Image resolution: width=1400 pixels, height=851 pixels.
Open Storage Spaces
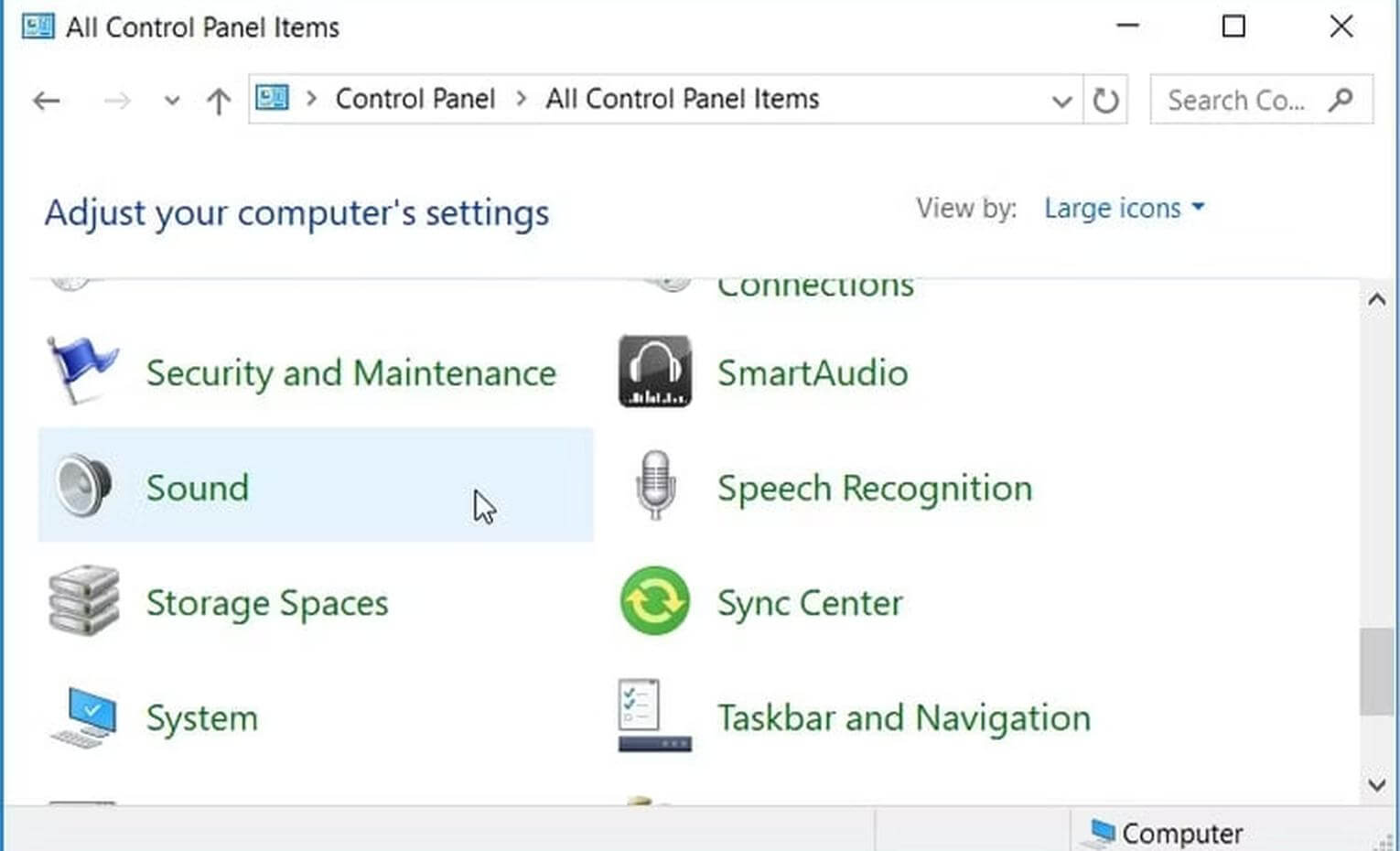point(266,602)
